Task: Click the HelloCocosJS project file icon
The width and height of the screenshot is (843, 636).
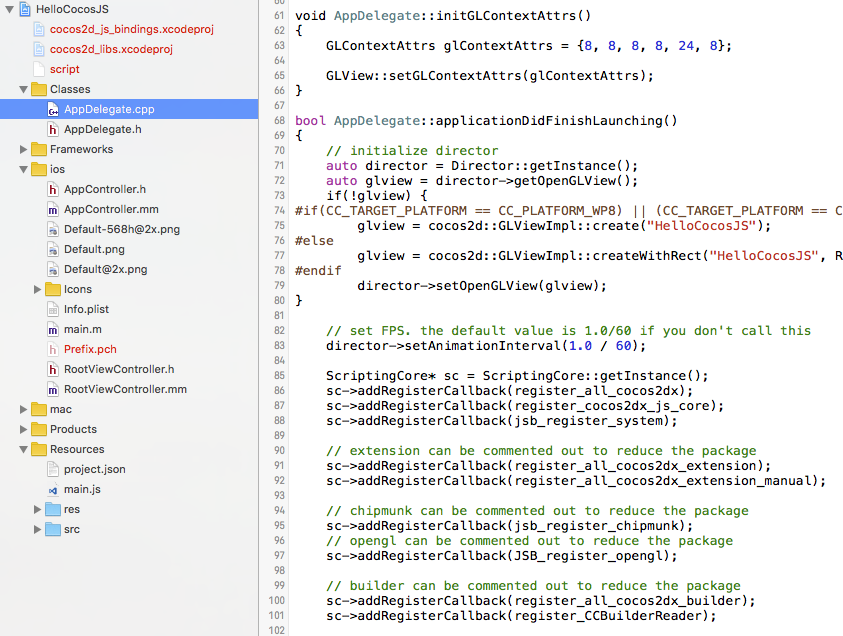Action: [25, 9]
